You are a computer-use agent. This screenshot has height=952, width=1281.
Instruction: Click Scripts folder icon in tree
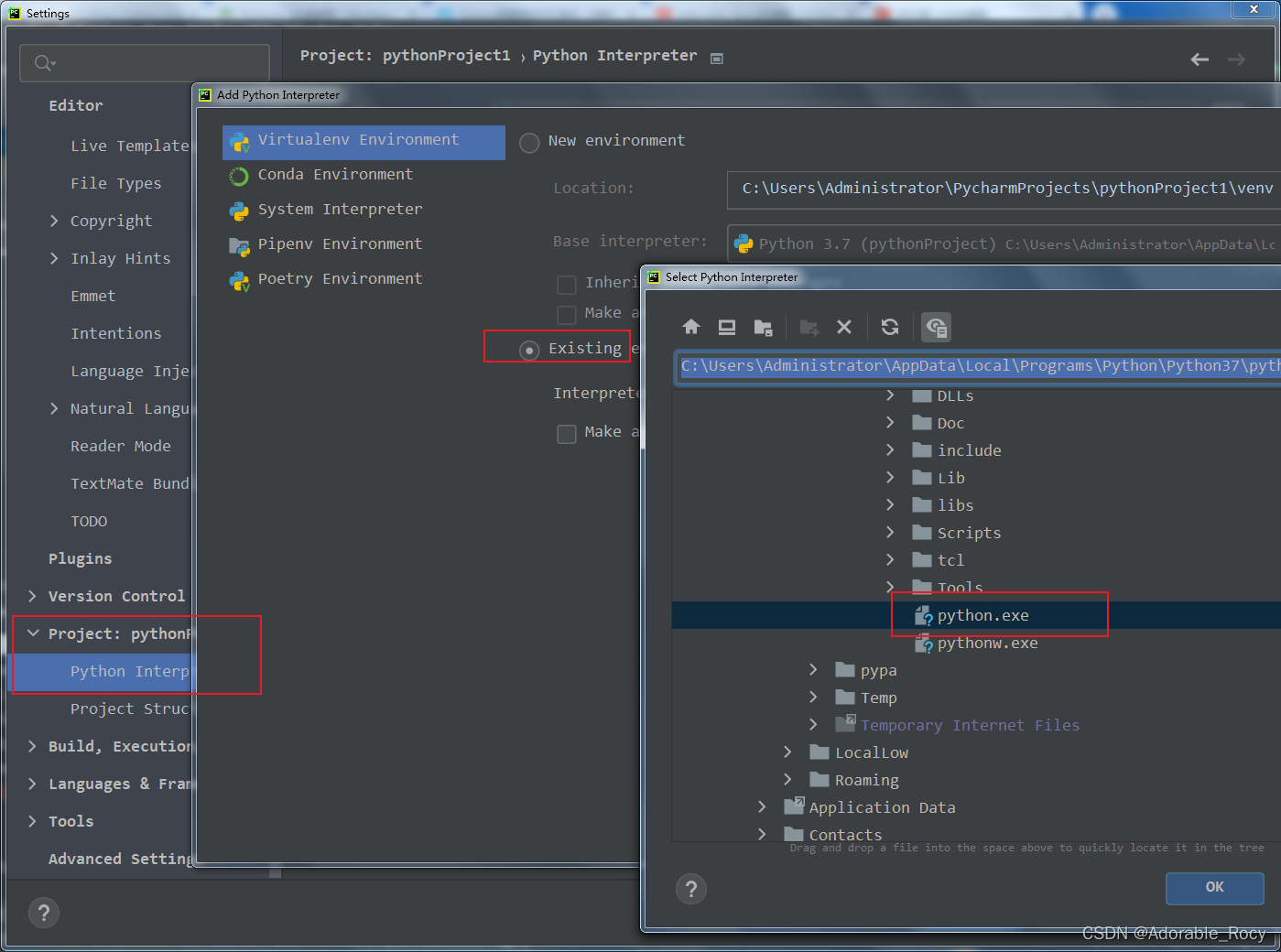(x=922, y=533)
